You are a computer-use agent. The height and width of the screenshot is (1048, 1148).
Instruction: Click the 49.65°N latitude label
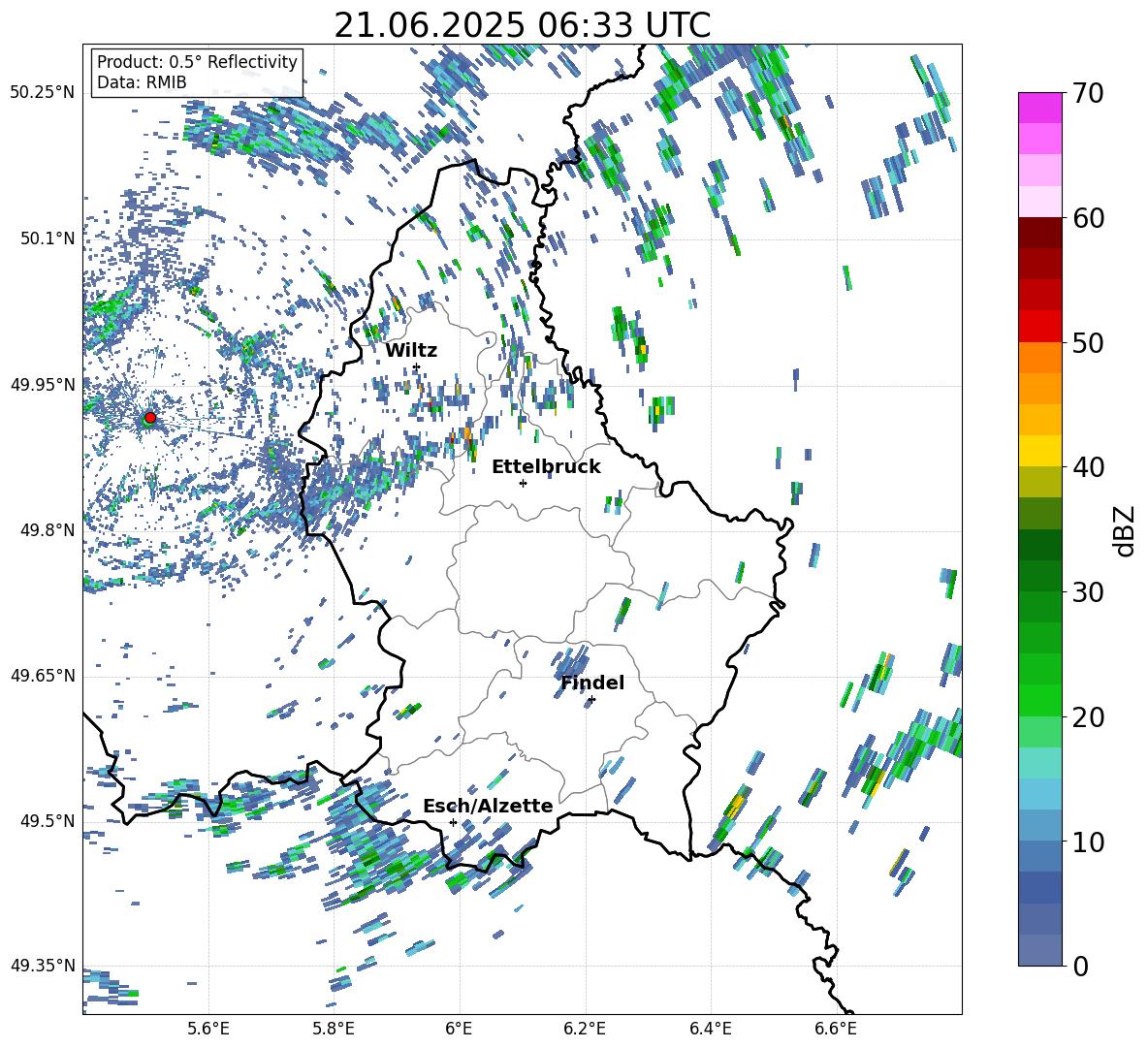point(43,676)
